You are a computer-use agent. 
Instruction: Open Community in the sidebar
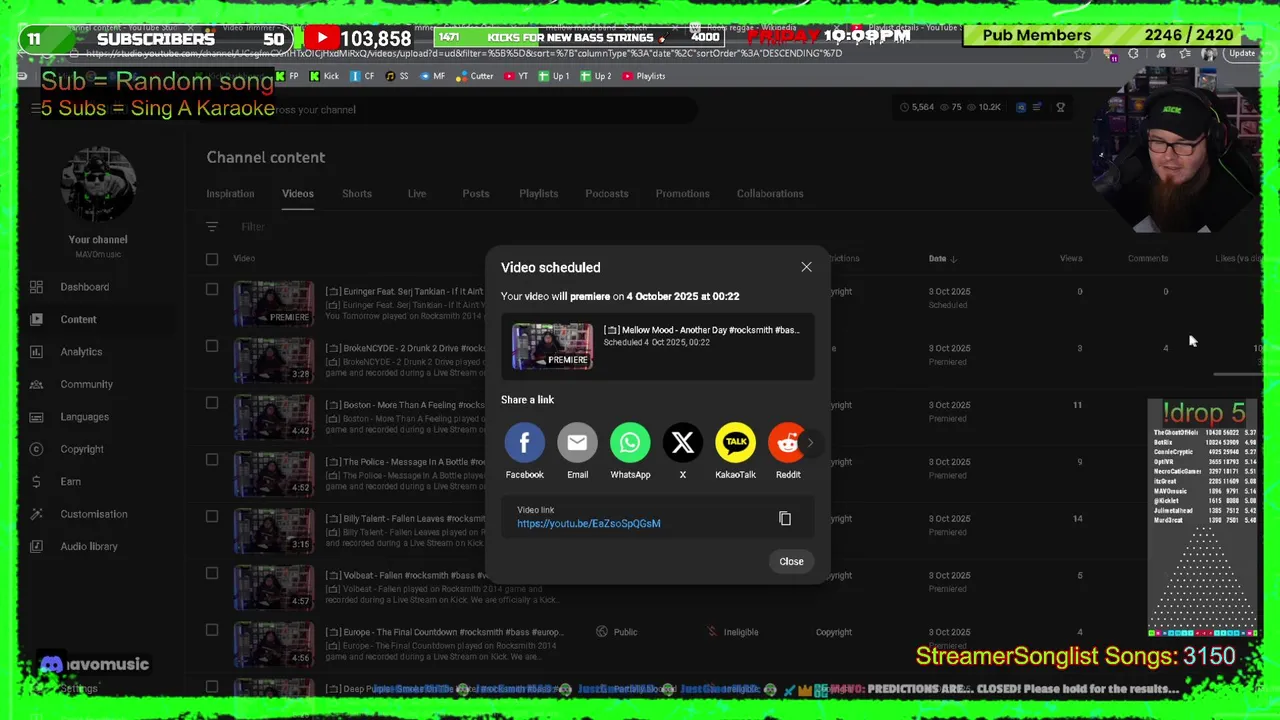pyautogui.click(x=86, y=384)
